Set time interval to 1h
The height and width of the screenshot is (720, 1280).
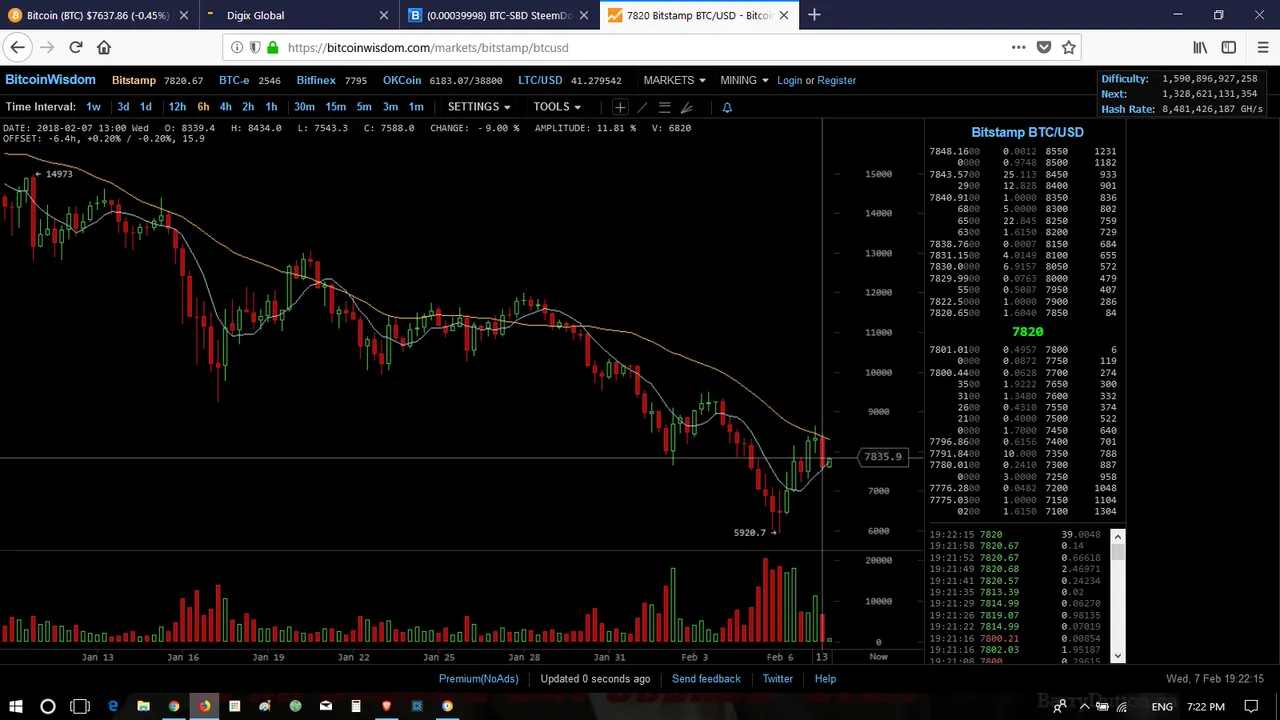[271, 107]
